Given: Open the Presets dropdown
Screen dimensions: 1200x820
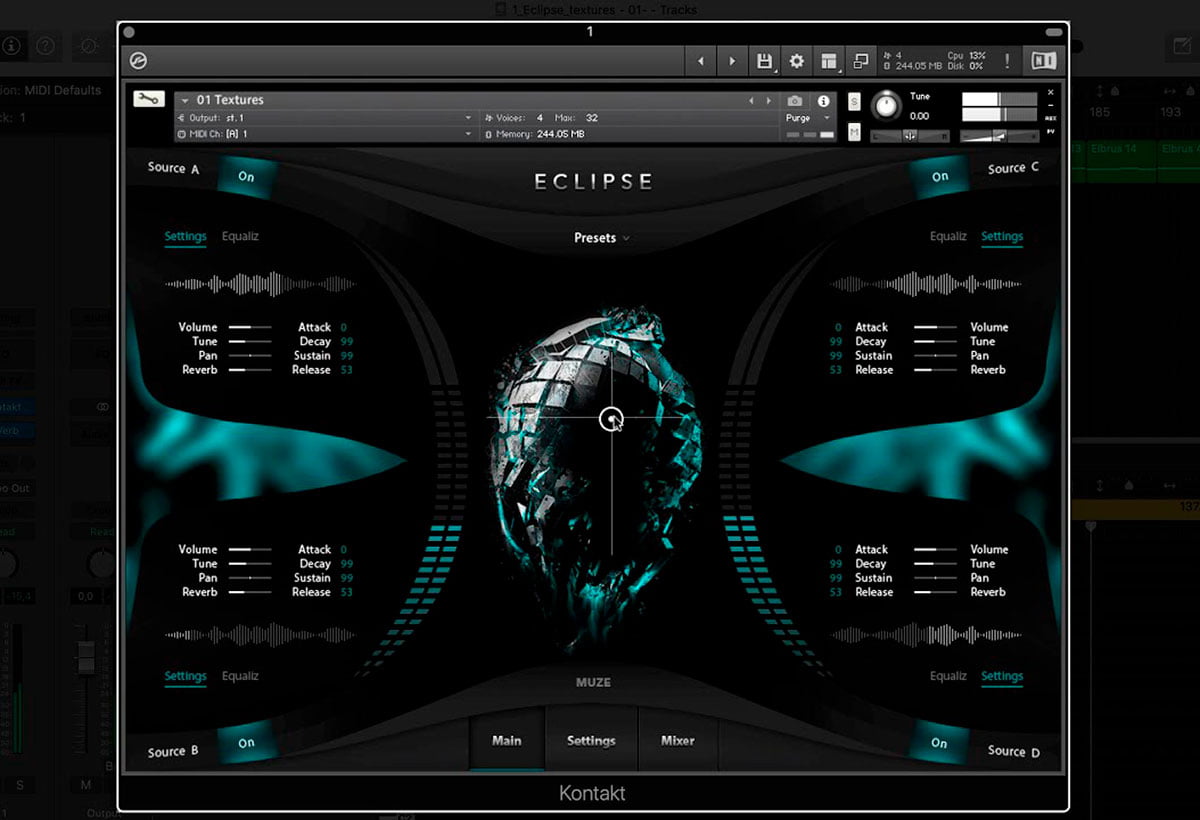Looking at the screenshot, I should tap(601, 238).
